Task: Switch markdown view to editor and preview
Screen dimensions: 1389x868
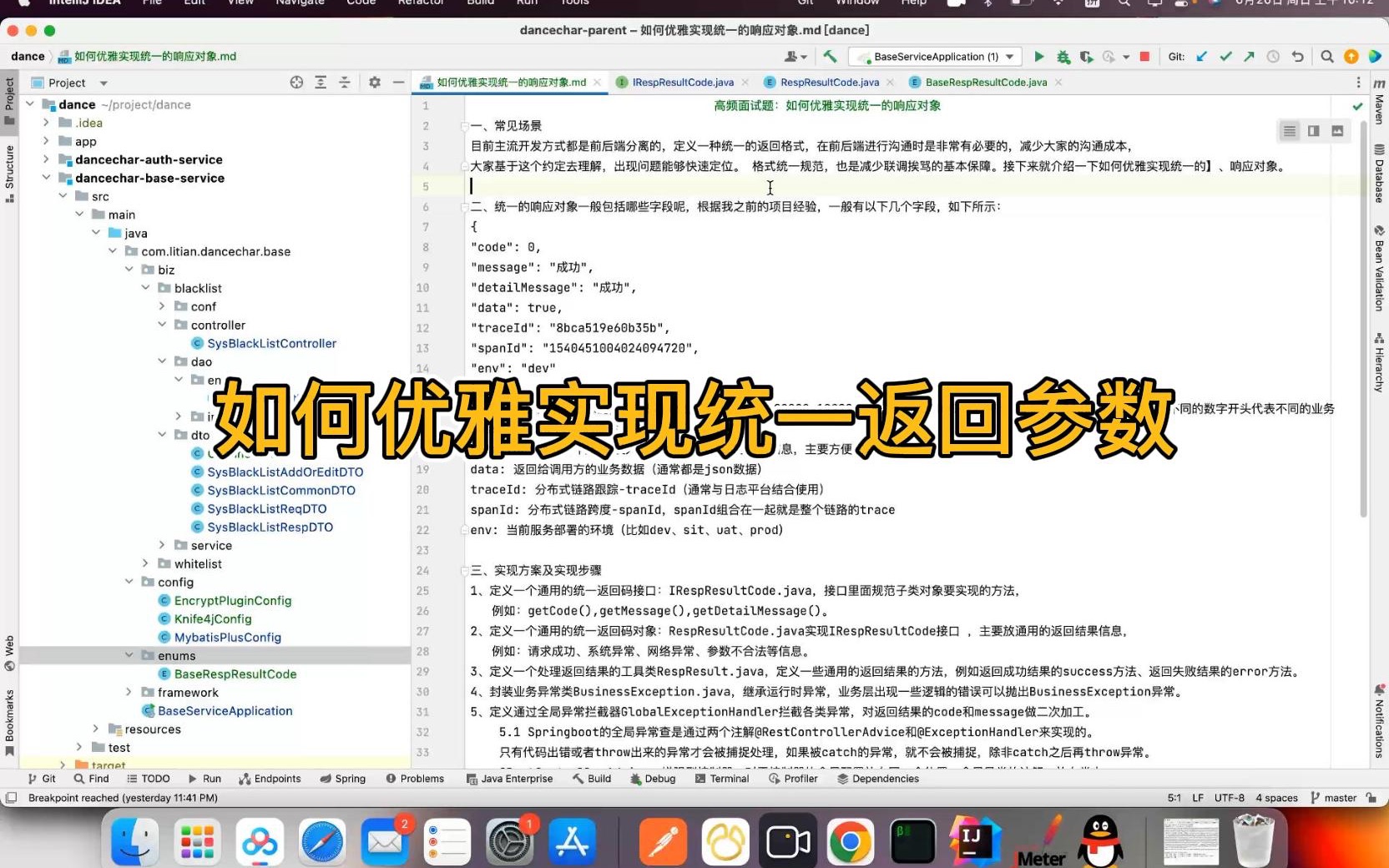Action: 1313,131
